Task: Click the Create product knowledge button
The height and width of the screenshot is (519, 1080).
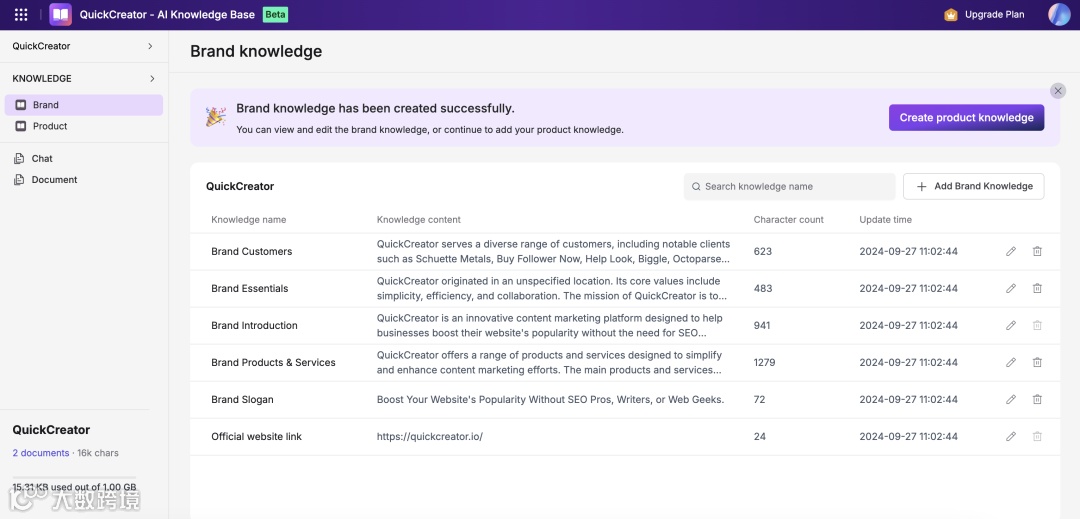Action: coord(966,118)
